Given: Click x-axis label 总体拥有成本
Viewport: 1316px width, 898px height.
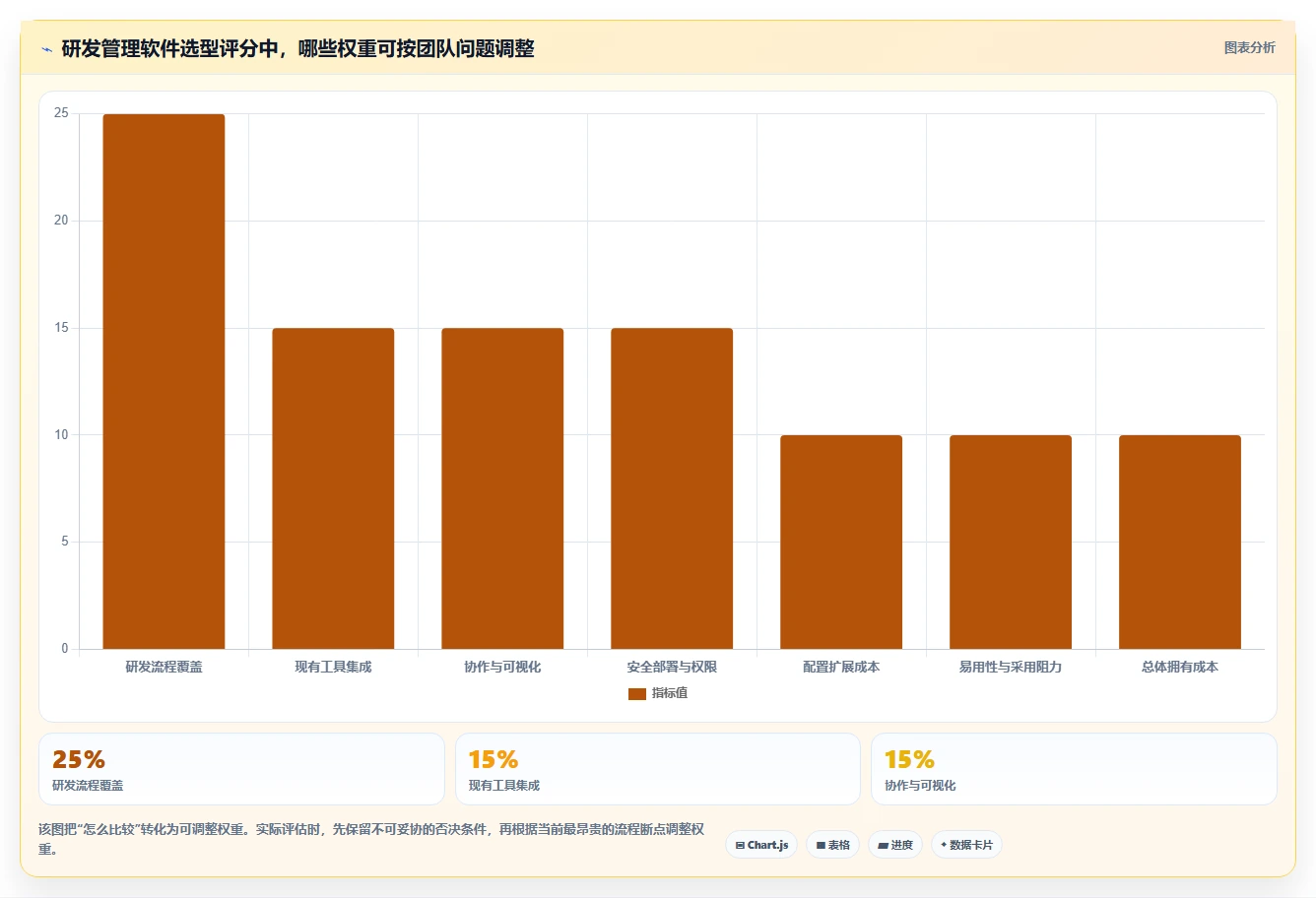Looking at the screenshot, I should pyautogui.click(x=1180, y=667).
